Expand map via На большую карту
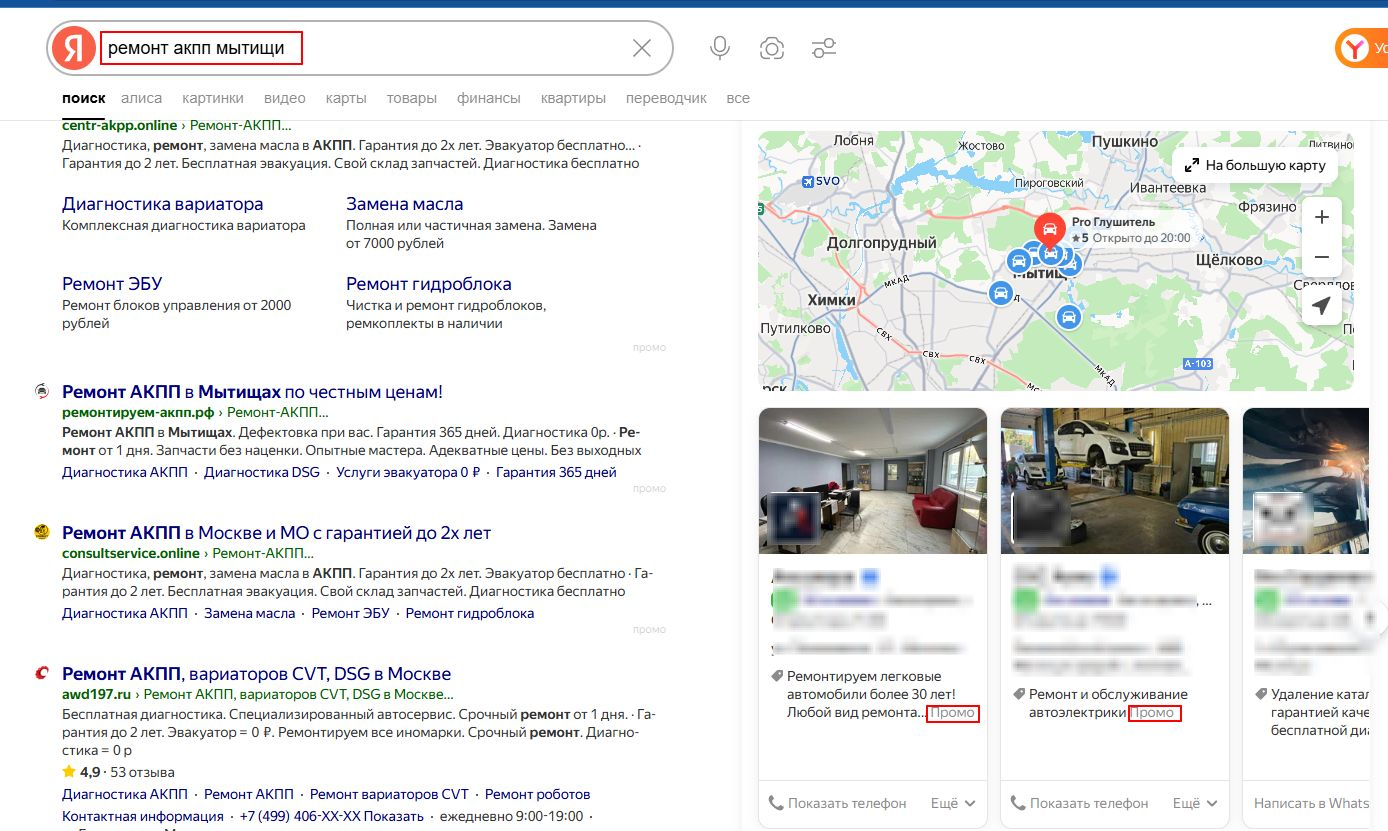1388x831 pixels. point(1255,165)
